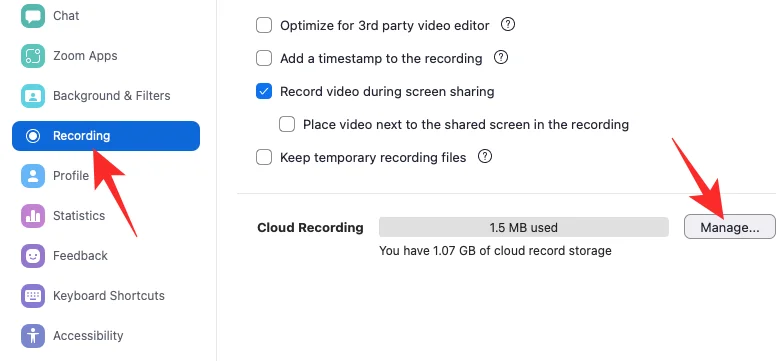Image resolution: width=784 pixels, height=361 pixels.
Task: Open help icon next to timestamp option
Action: [500, 58]
